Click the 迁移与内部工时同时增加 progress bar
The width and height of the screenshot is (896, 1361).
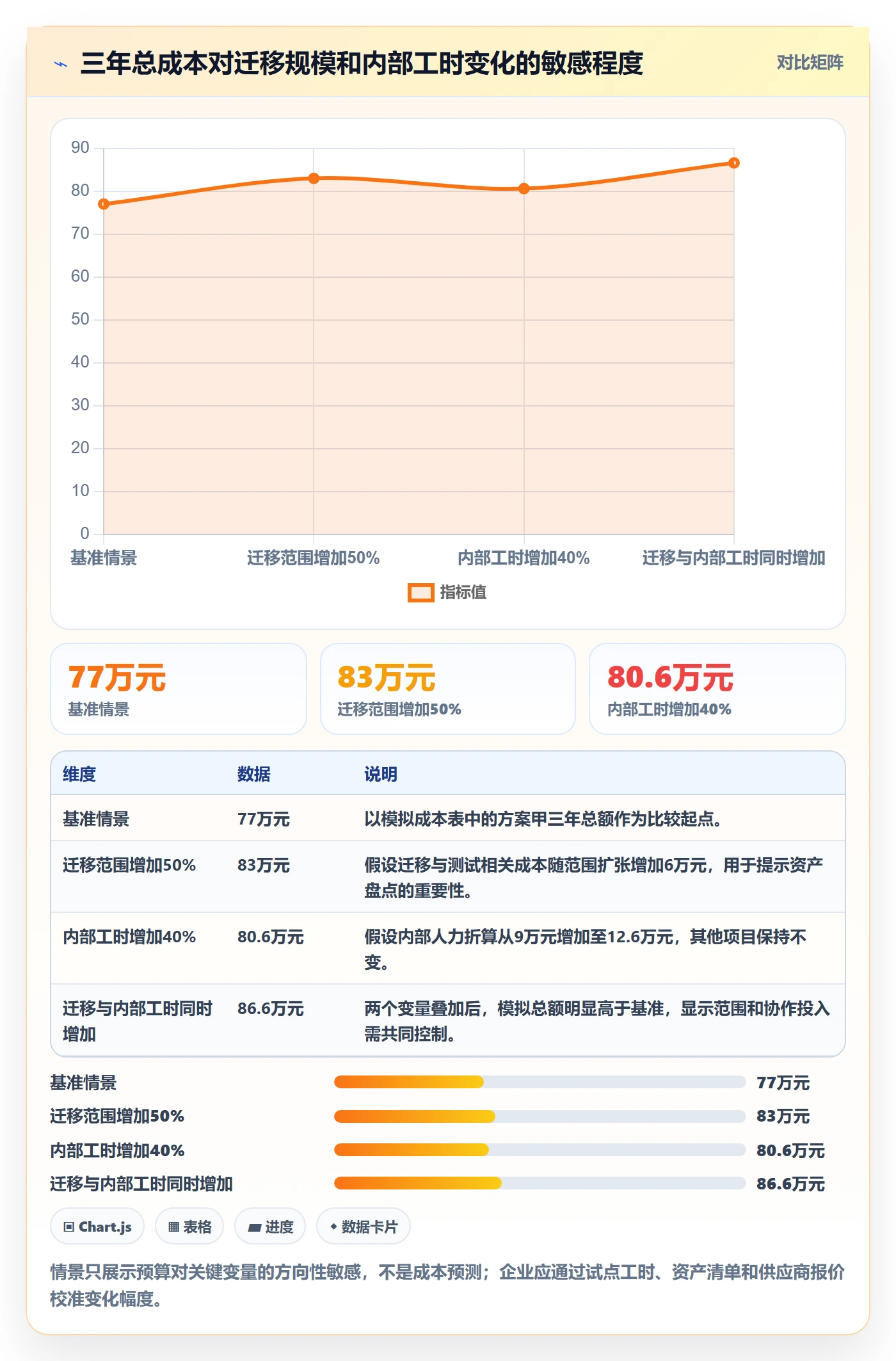tap(540, 1183)
